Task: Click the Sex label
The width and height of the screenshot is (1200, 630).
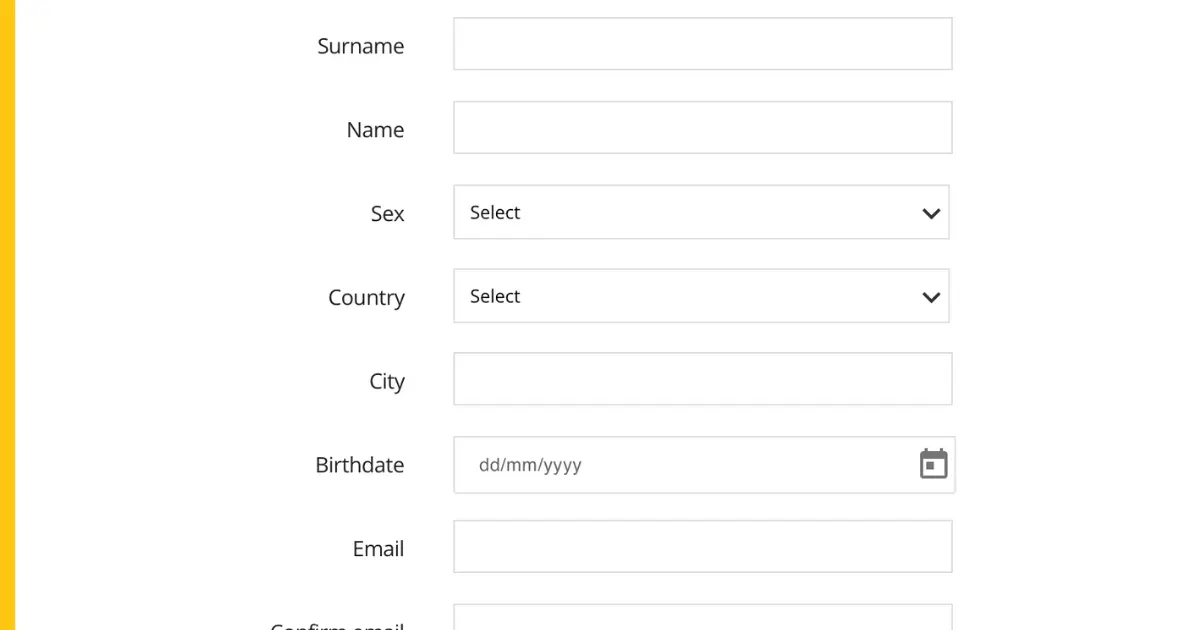Action: click(x=387, y=214)
